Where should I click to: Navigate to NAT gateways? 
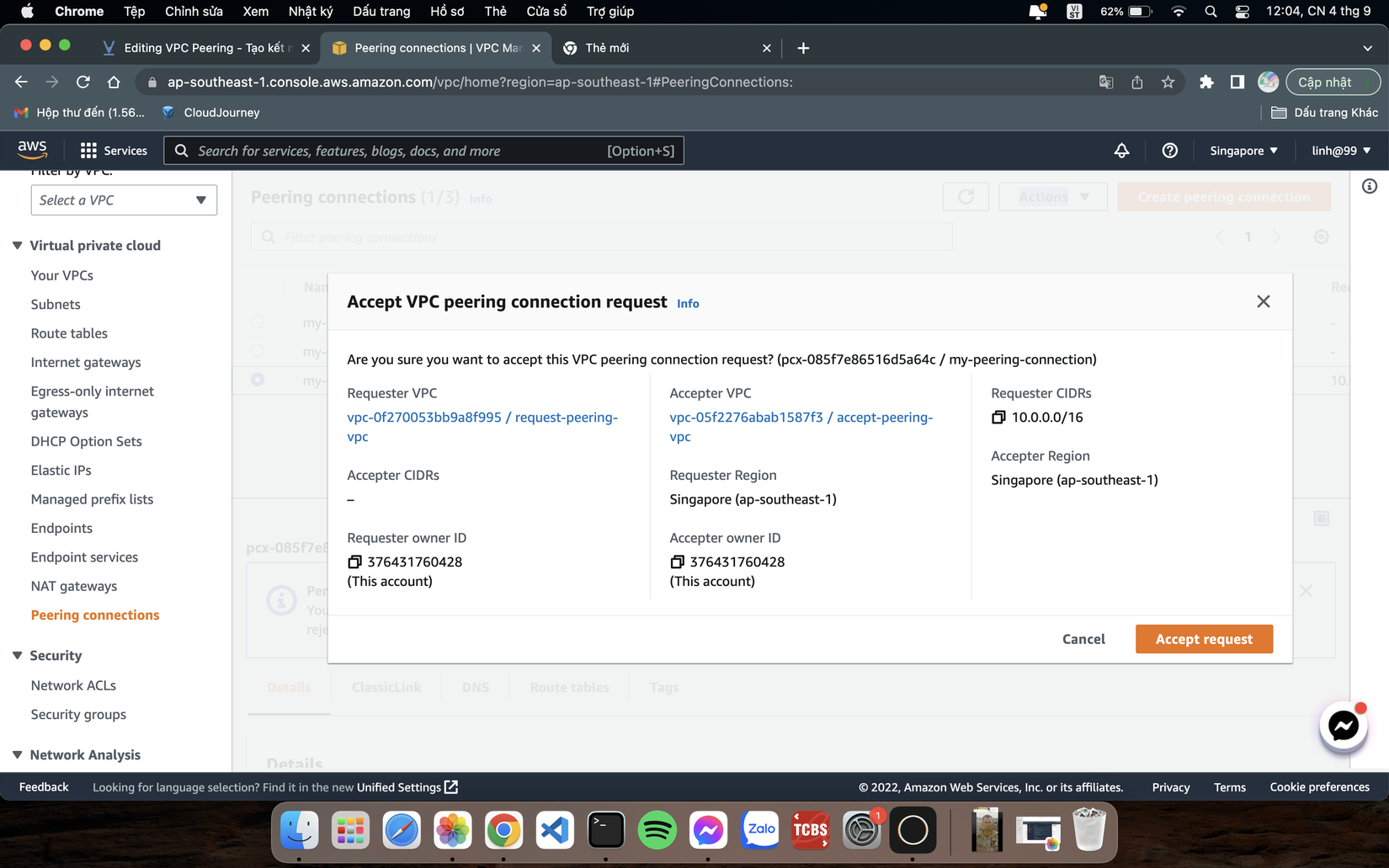click(x=74, y=586)
